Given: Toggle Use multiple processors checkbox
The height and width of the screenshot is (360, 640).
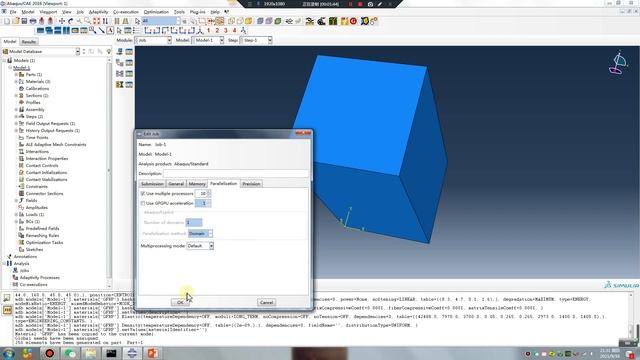Looking at the screenshot, I should click(143, 193).
